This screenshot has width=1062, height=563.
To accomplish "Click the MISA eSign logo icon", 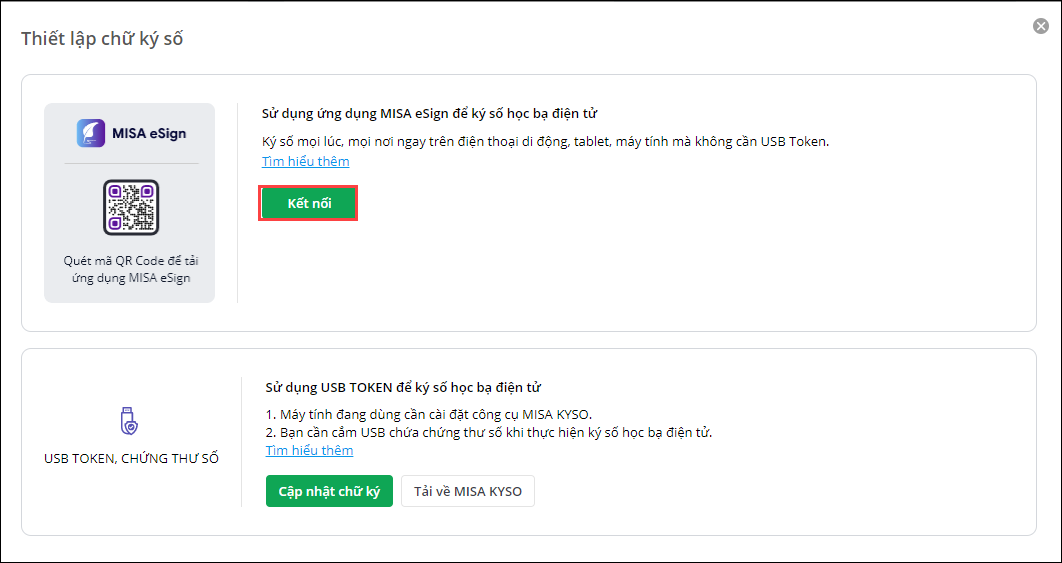I will (92, 133).
